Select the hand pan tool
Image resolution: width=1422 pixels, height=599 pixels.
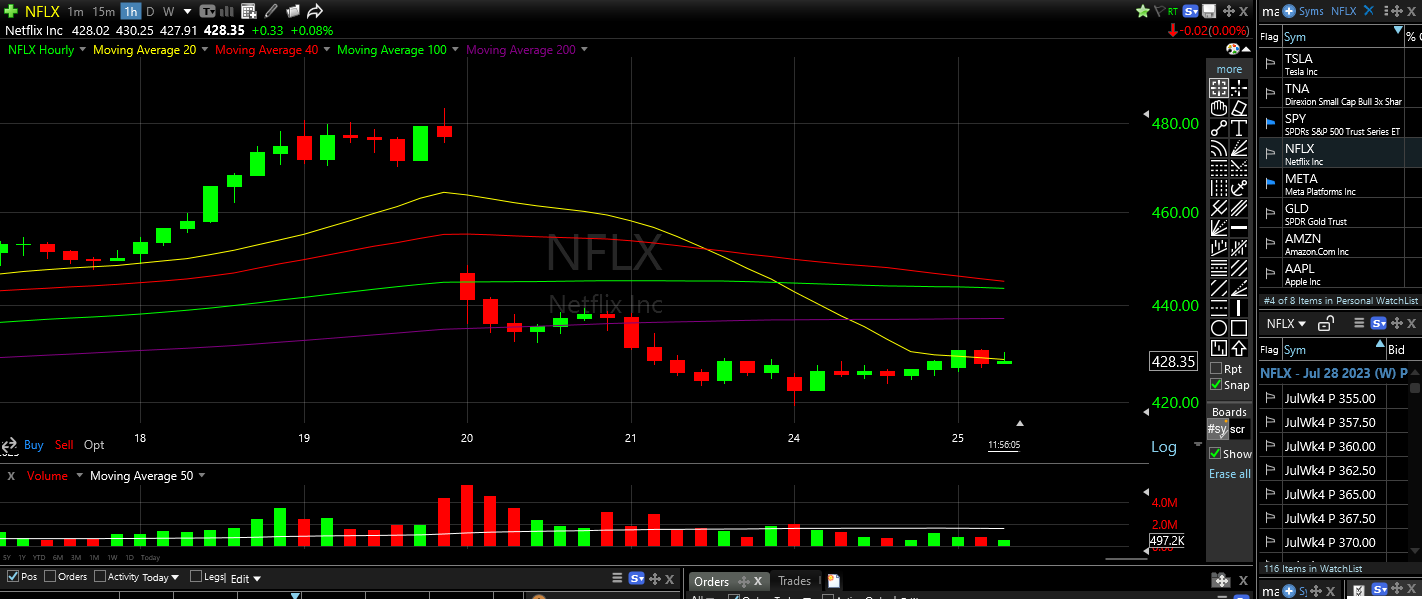pyautogui.click(x=1219, y=108)
